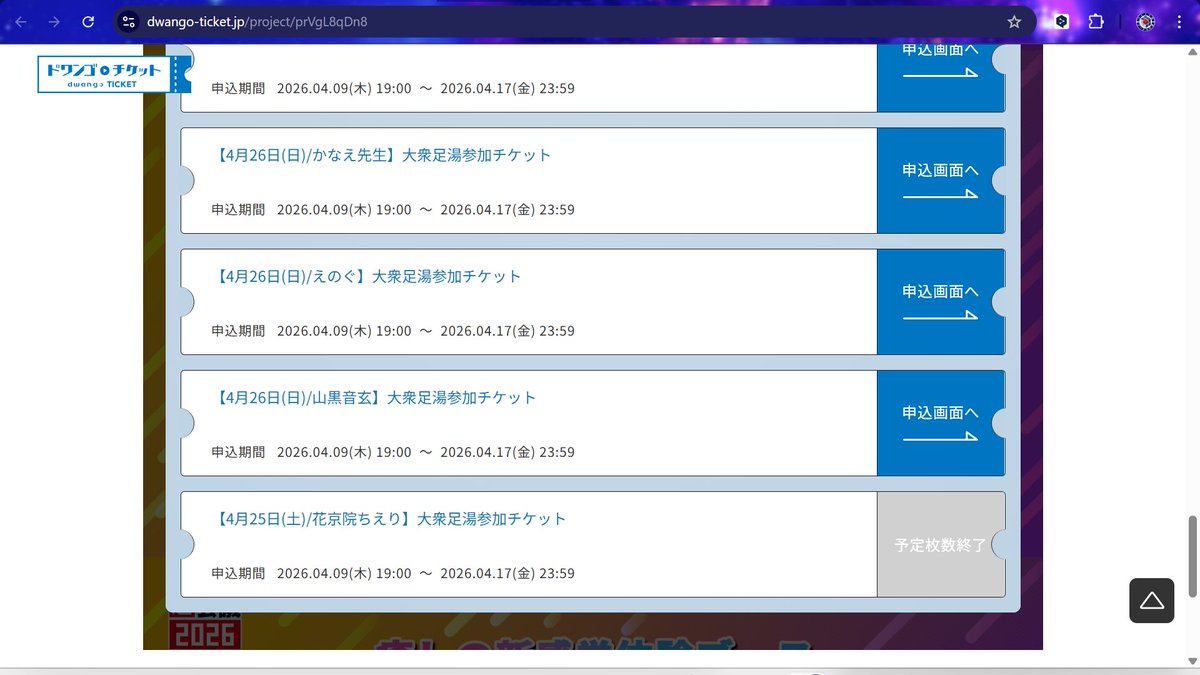Open the えのぐ 足湯 ticket details link

[x=365, y=276]
